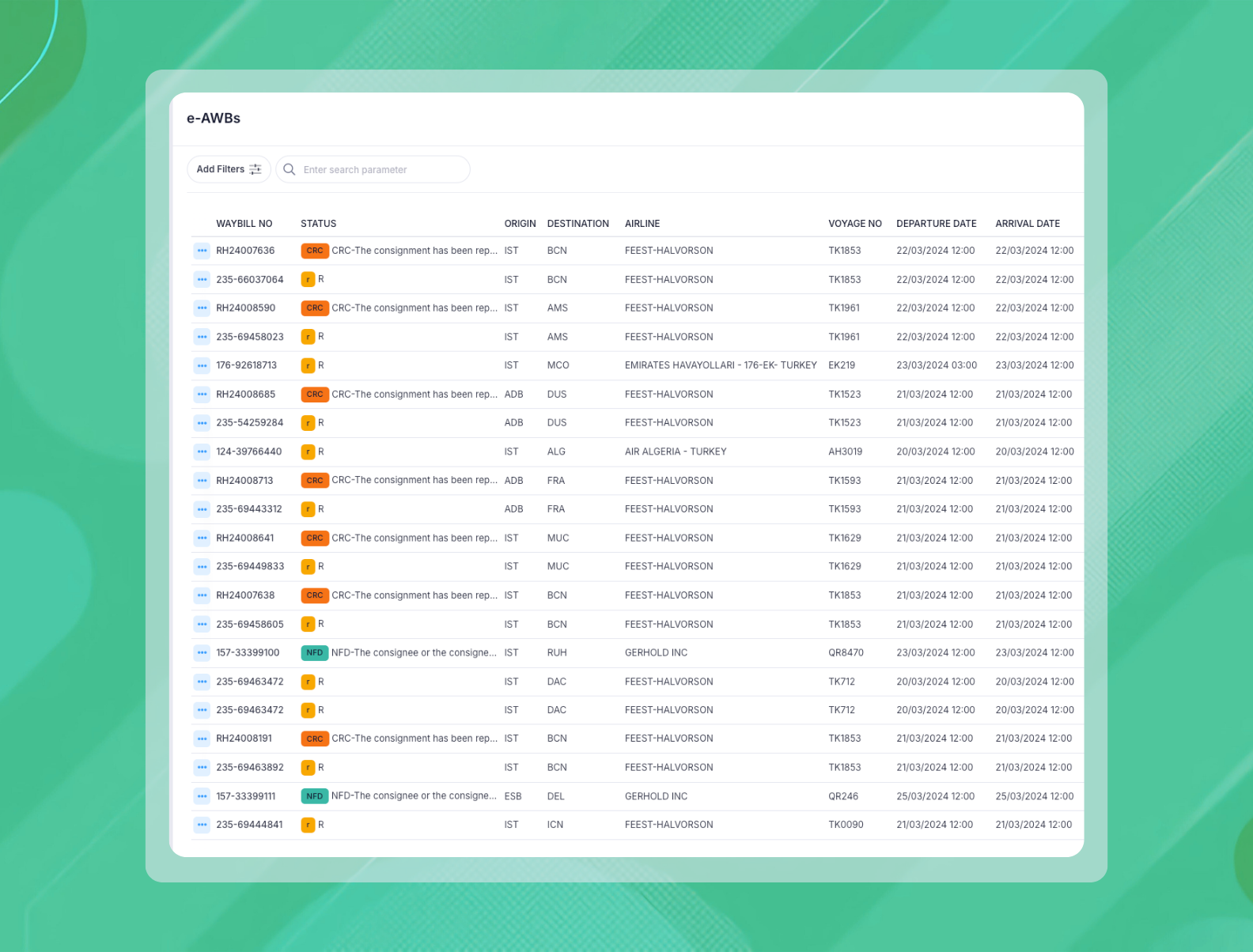Click the e-AWBs page title
This screenshot has width=1253, height=952.
point(214,119)
